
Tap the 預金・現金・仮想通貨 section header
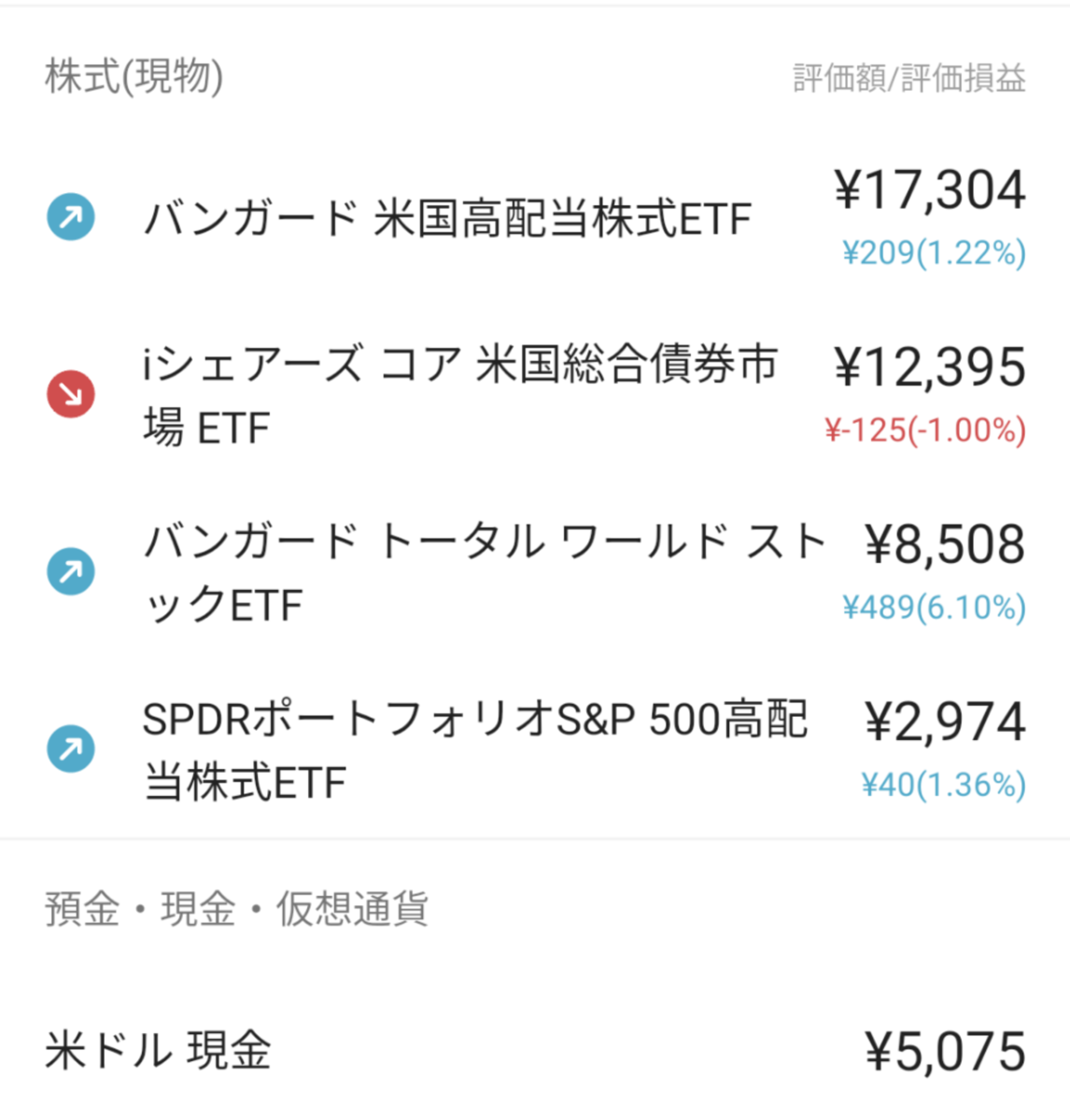pyautogui.click(x=236, y=908)
